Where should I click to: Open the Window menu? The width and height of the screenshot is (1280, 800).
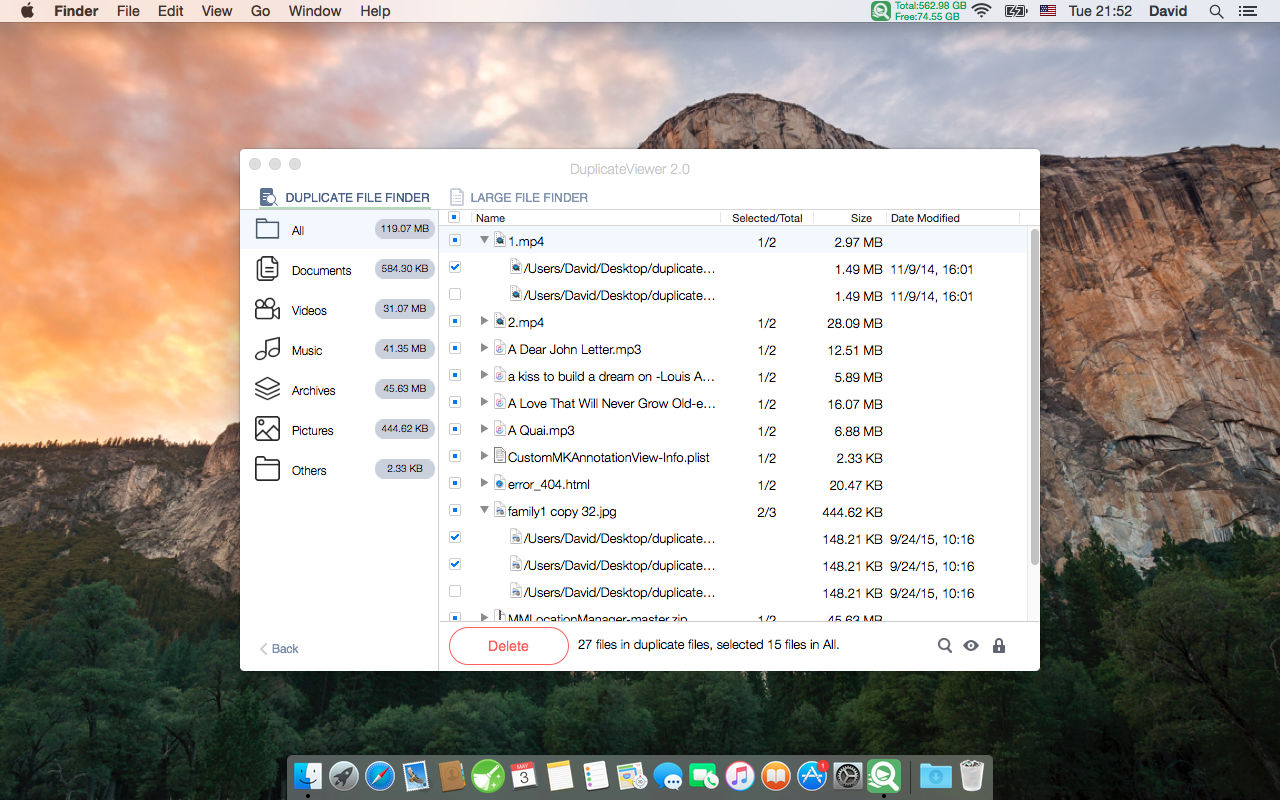(315, 11)
